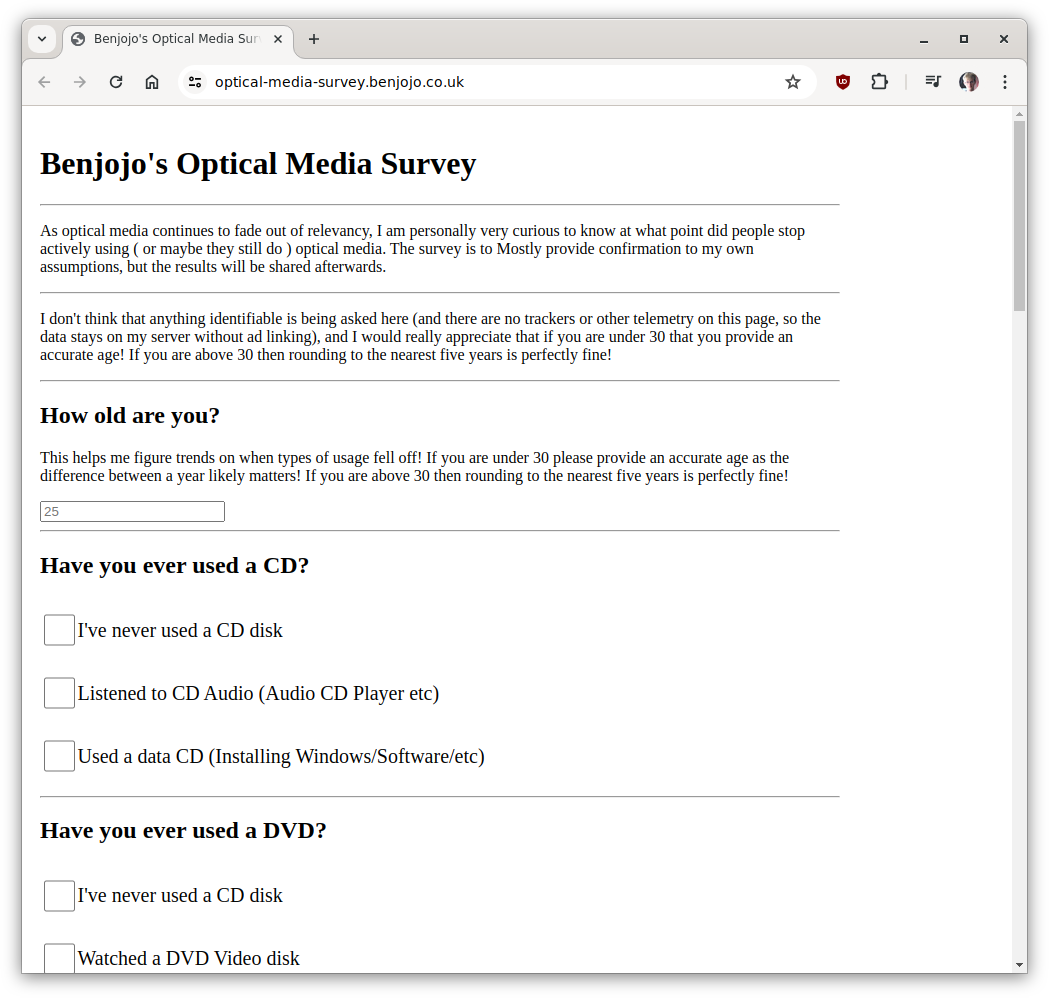Viewport: 1049px width, 998px height.
Task: Tick "Listened to CD Audio" checkbox
Action: click(x=59, y=693)
